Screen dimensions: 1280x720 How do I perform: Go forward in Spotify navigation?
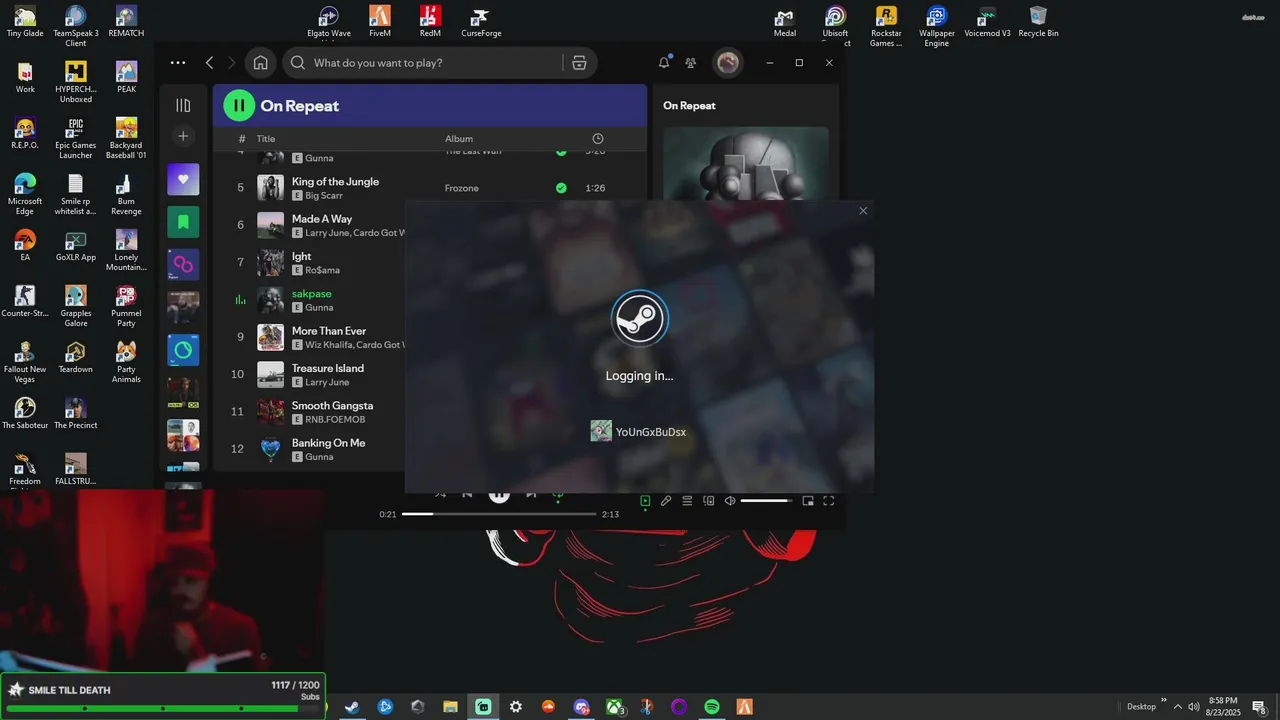[x=232, y=62]
